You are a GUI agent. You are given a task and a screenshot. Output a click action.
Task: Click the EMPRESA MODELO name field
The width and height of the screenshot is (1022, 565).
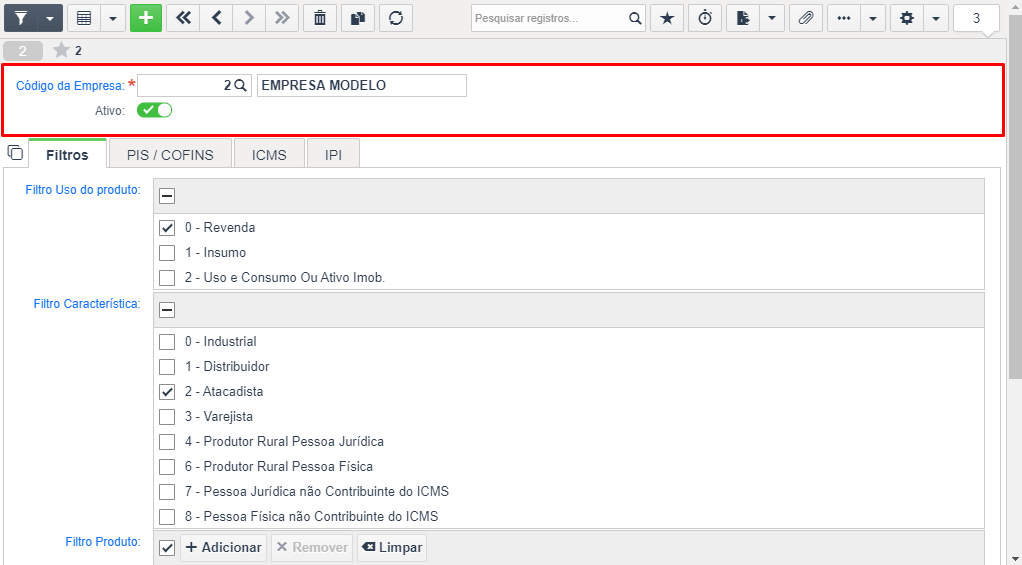tap(362, 85)
